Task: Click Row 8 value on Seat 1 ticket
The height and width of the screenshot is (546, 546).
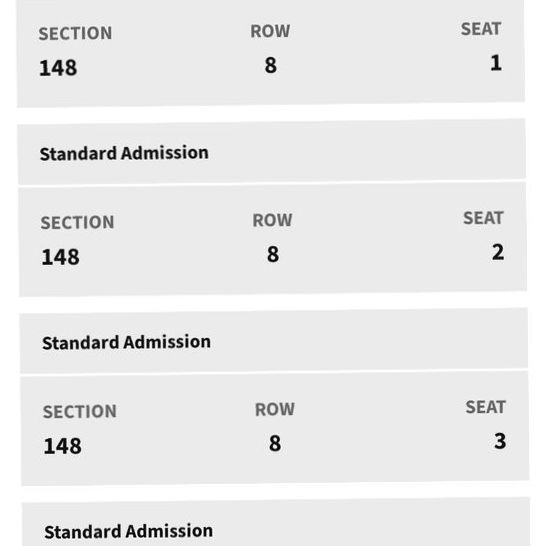Action: click(271, 65)
